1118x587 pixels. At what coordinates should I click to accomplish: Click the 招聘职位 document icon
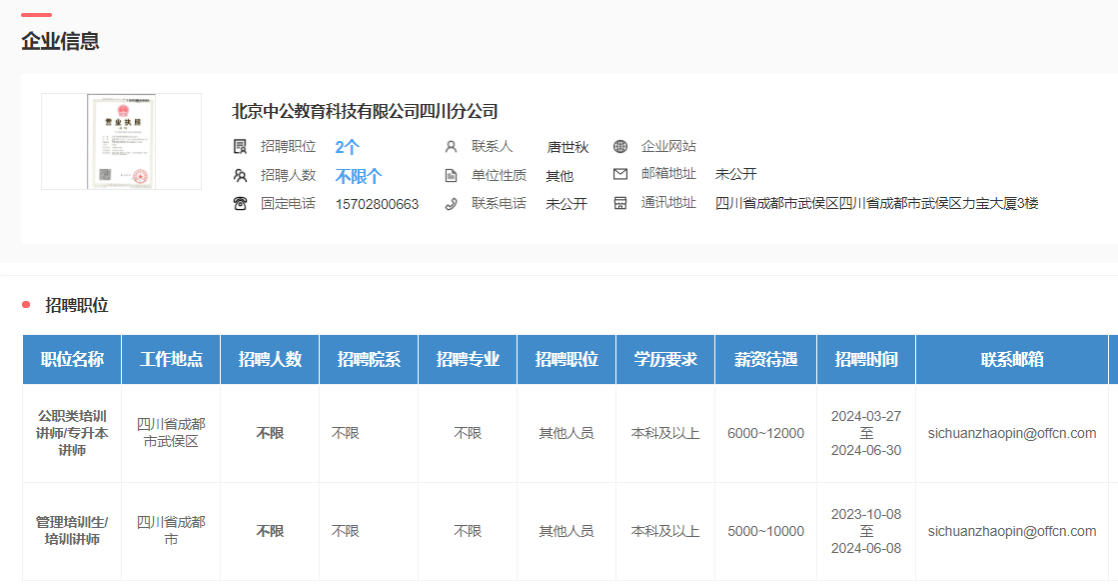point(240,147)
